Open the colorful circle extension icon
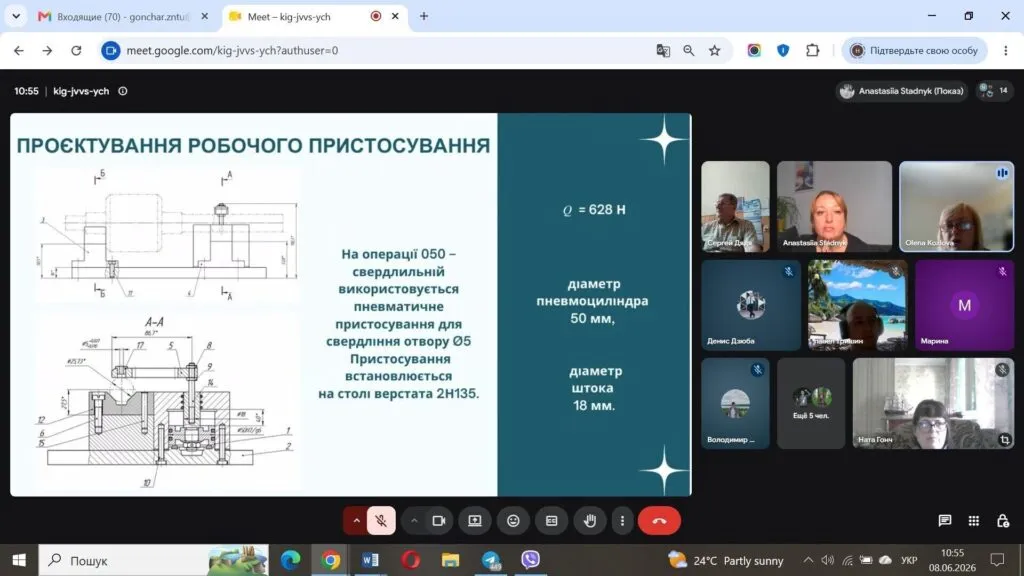The width and height of the screenshot is (1024, 576). 754,50
